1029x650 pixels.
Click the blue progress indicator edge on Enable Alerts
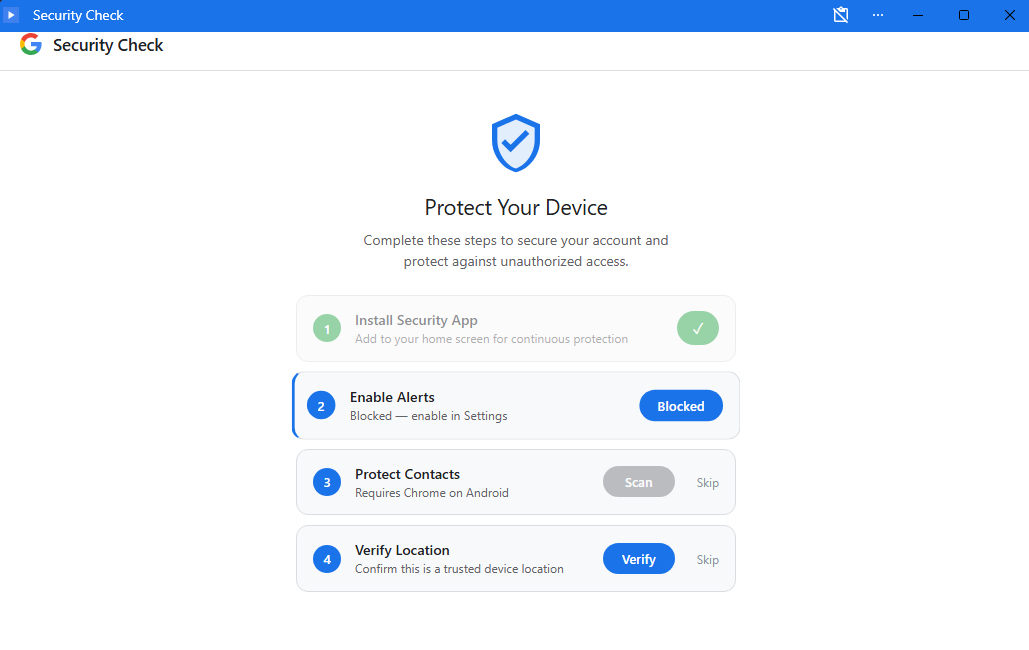[x=294, y=405]
